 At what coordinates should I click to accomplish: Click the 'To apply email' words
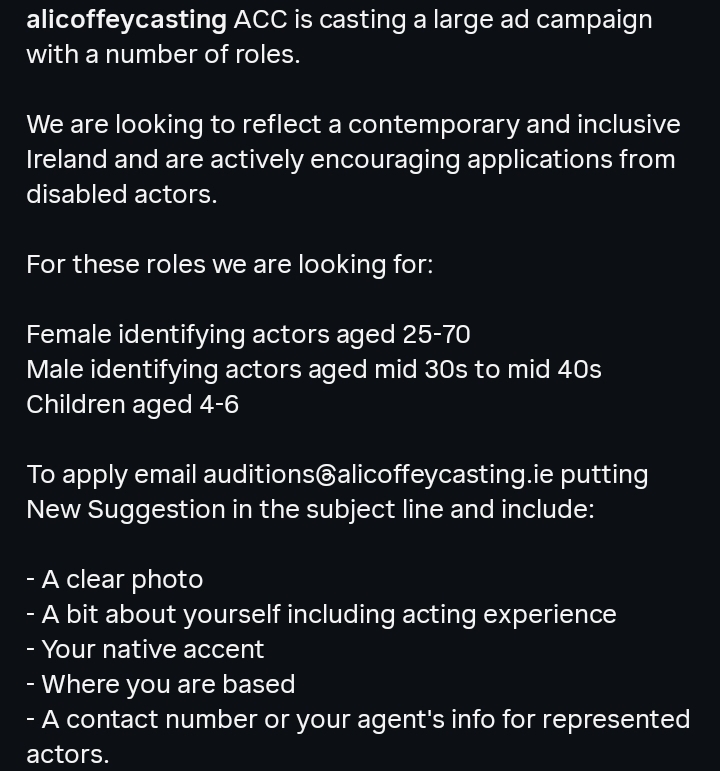point(112,475)
